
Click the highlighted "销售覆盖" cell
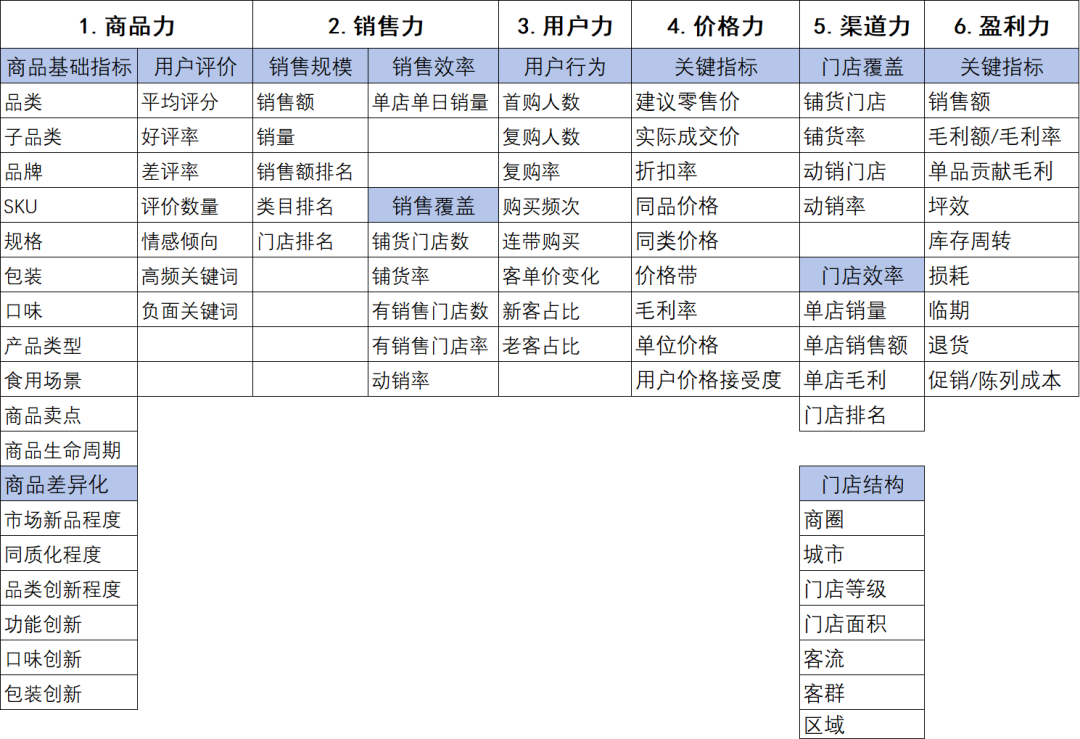click(433, 206)
